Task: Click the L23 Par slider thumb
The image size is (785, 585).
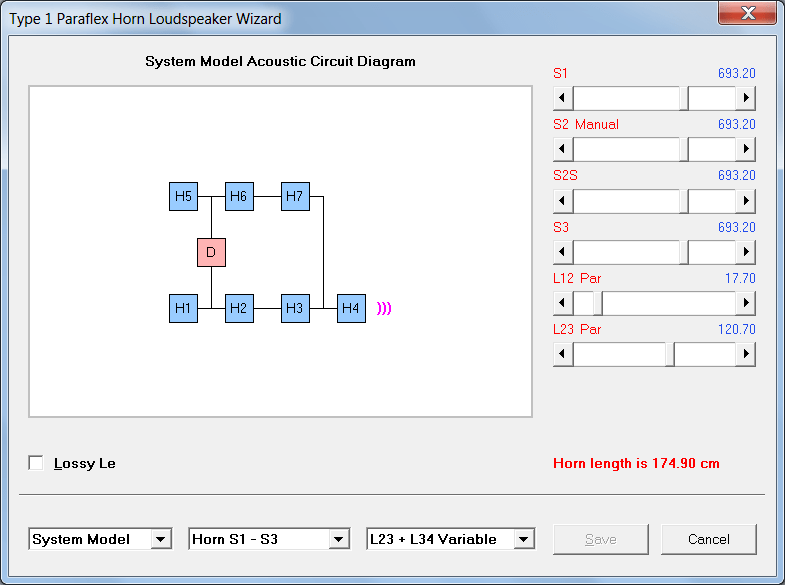Action: pos(670,354)
